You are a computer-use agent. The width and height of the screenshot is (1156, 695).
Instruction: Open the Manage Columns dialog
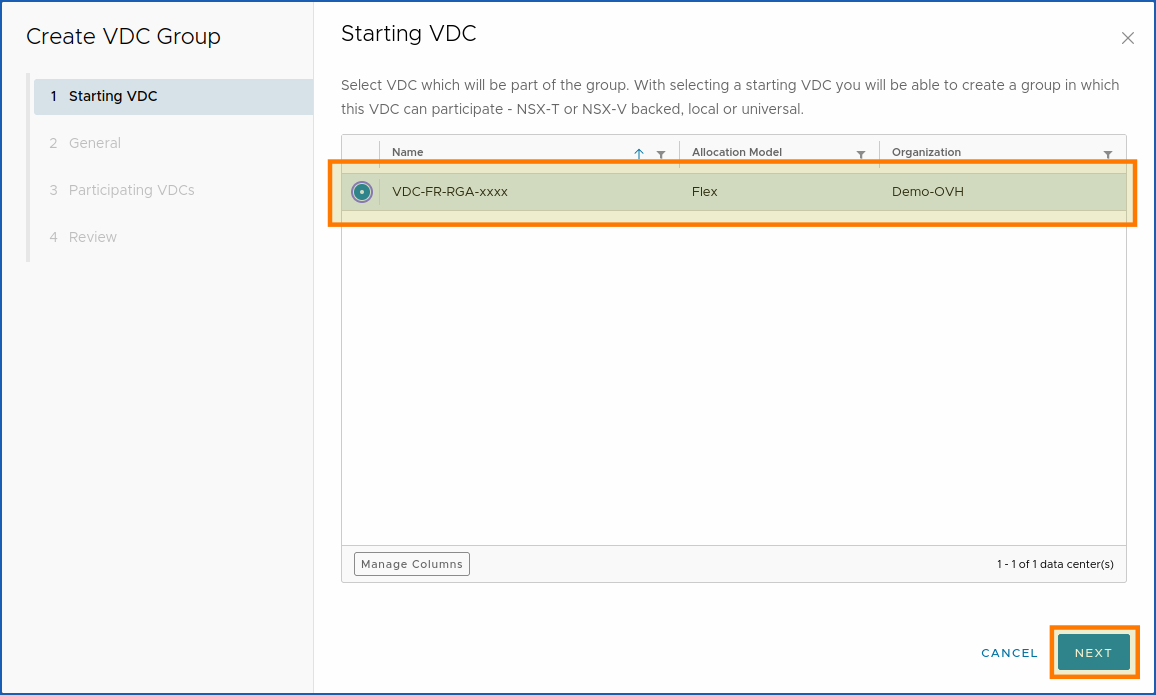tap(411, 564)
